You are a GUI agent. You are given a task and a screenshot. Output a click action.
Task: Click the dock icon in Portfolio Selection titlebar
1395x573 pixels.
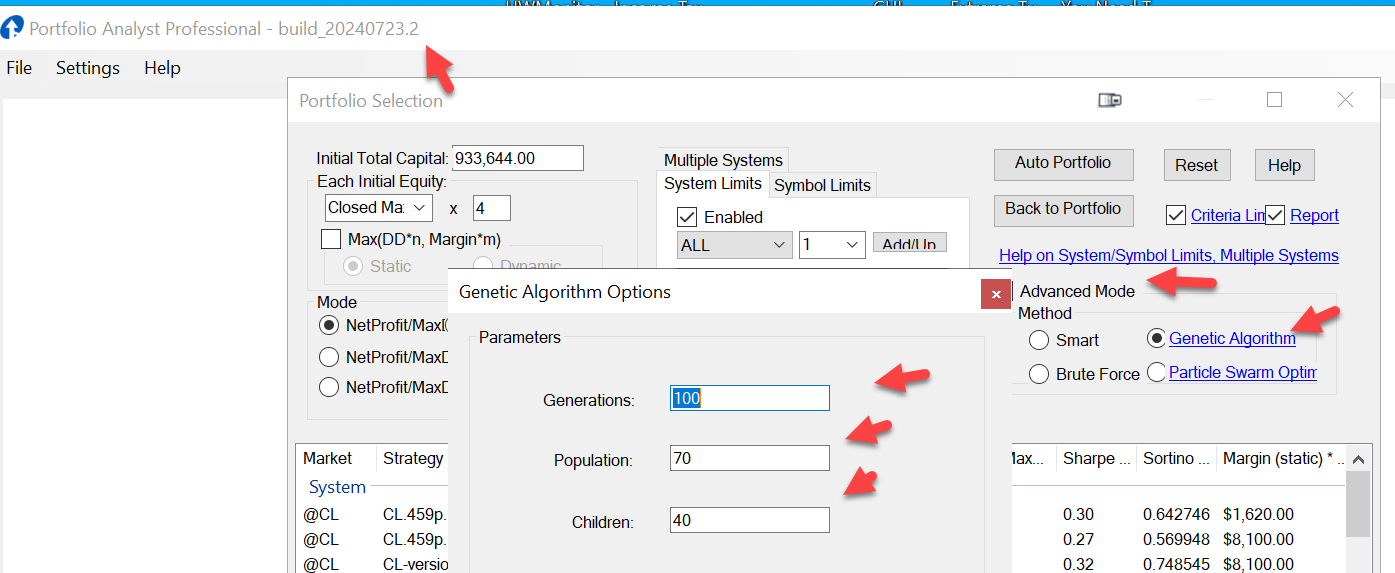pos(1110,100)
